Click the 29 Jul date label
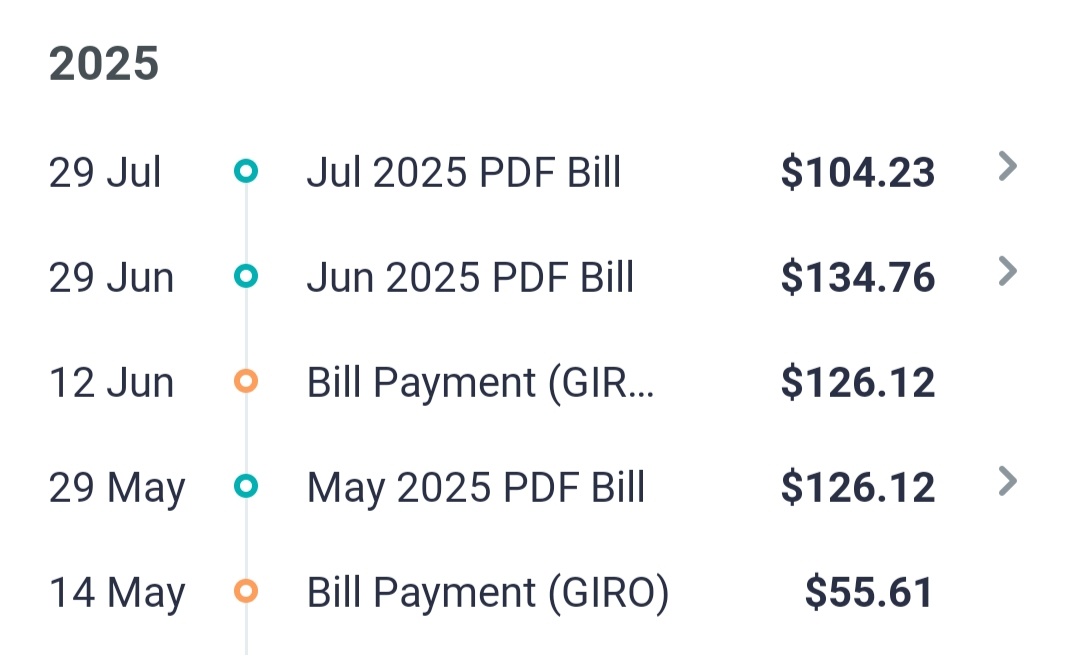1080x655 pixels. [x=105, y=173]
